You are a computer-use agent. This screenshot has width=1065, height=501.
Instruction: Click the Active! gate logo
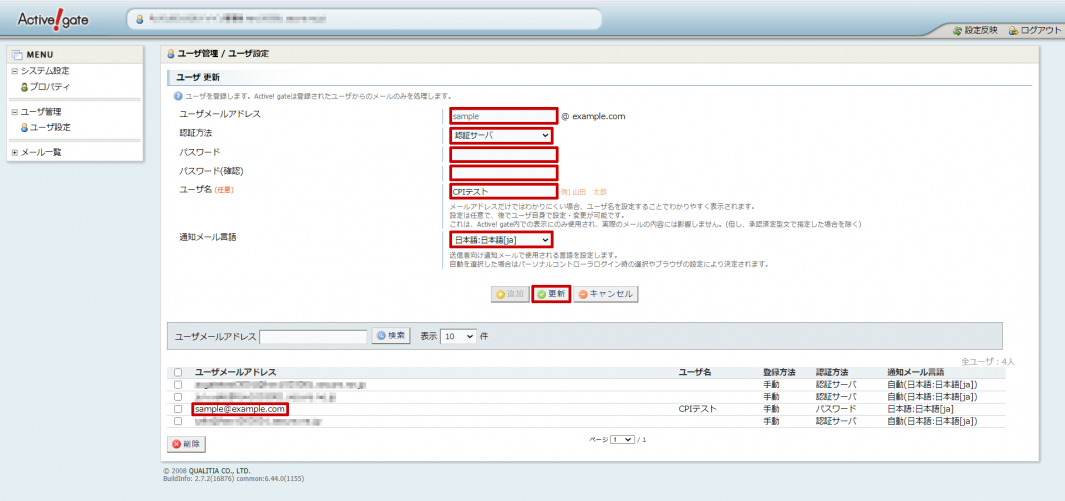click(54, 19)
